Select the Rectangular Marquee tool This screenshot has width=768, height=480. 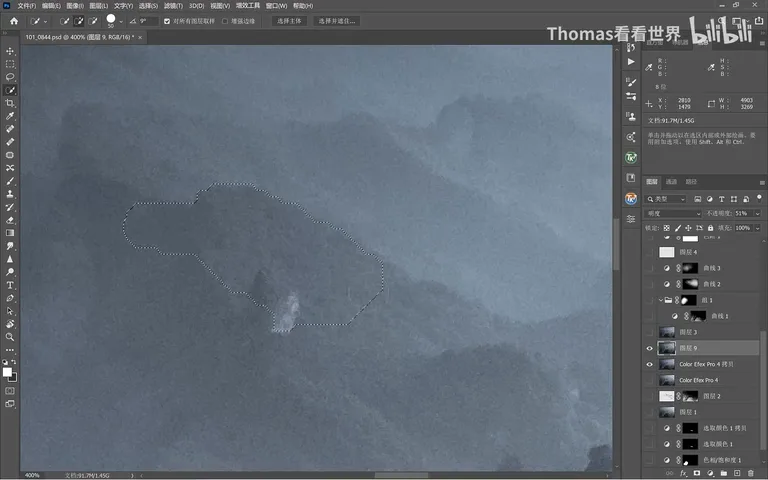(x=10, y=64)
